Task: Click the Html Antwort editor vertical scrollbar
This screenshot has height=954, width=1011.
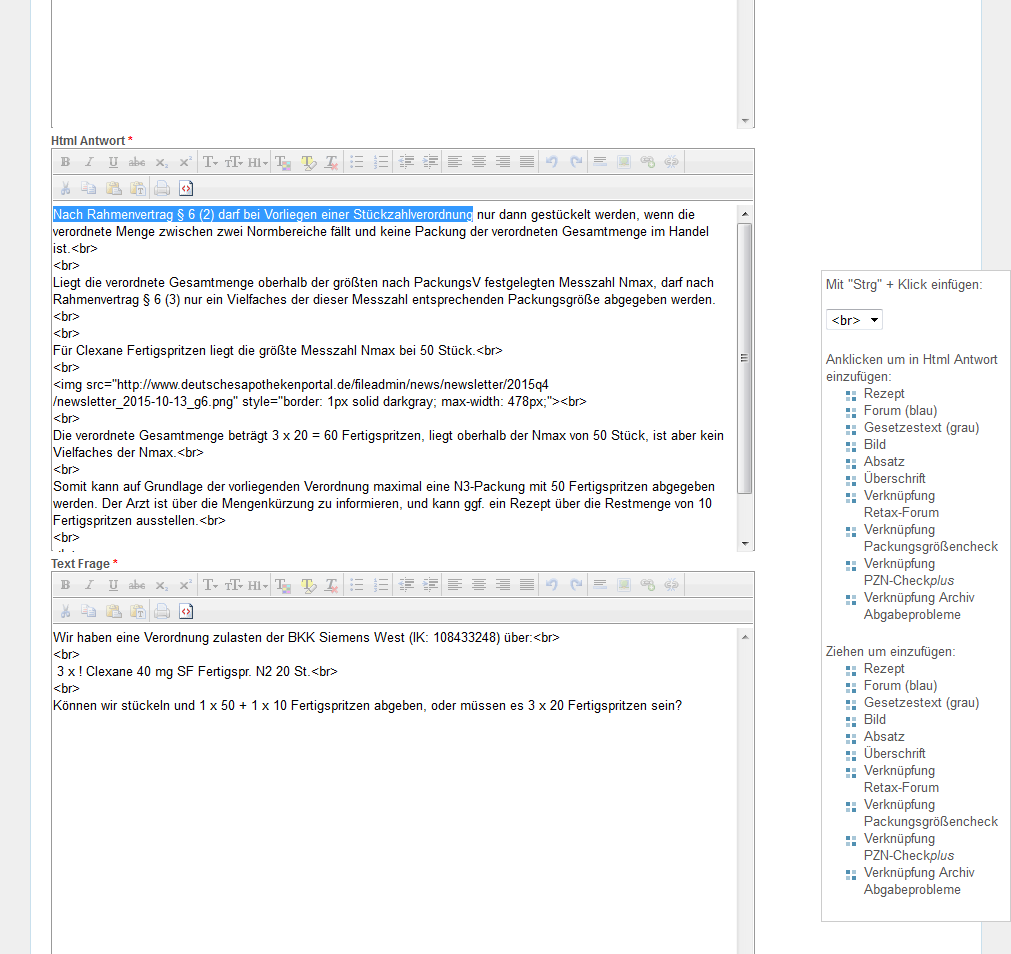Action: tap(744, 357)
